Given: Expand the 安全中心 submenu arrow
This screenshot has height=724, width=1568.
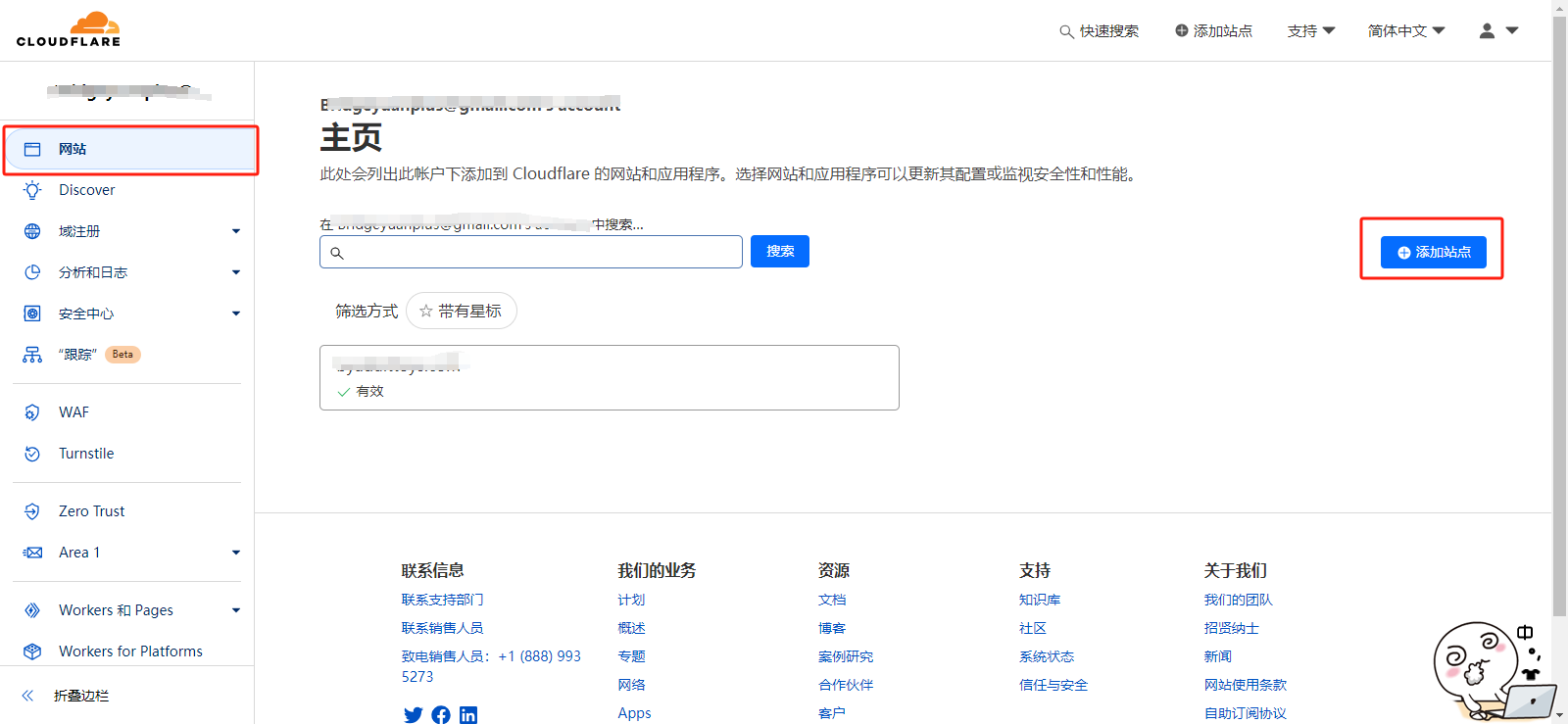Looking at the screenshot, I should coord(236,314).
